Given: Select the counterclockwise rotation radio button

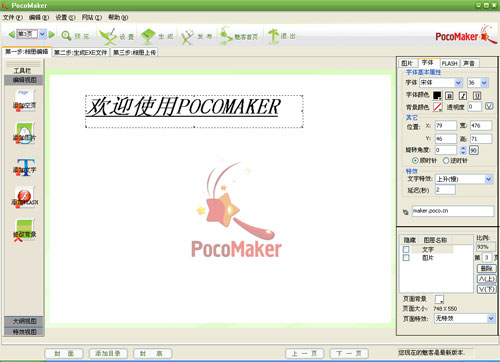Looking at the screenshot, I should 446,161.
